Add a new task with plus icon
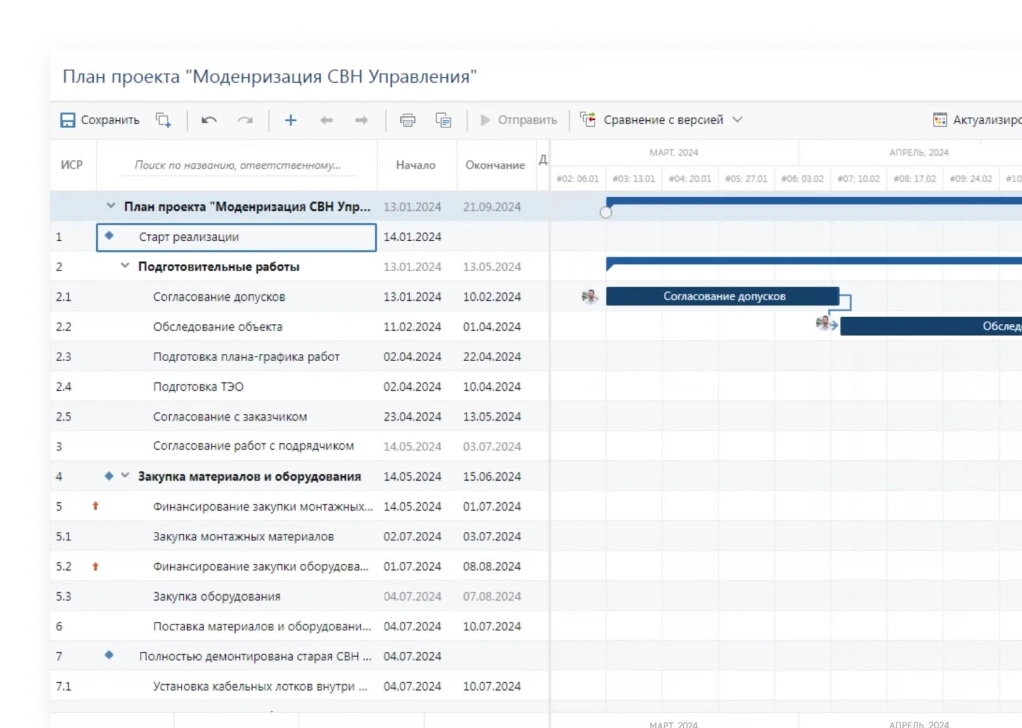Screen dimensions: 1022x728 [290, 120]
